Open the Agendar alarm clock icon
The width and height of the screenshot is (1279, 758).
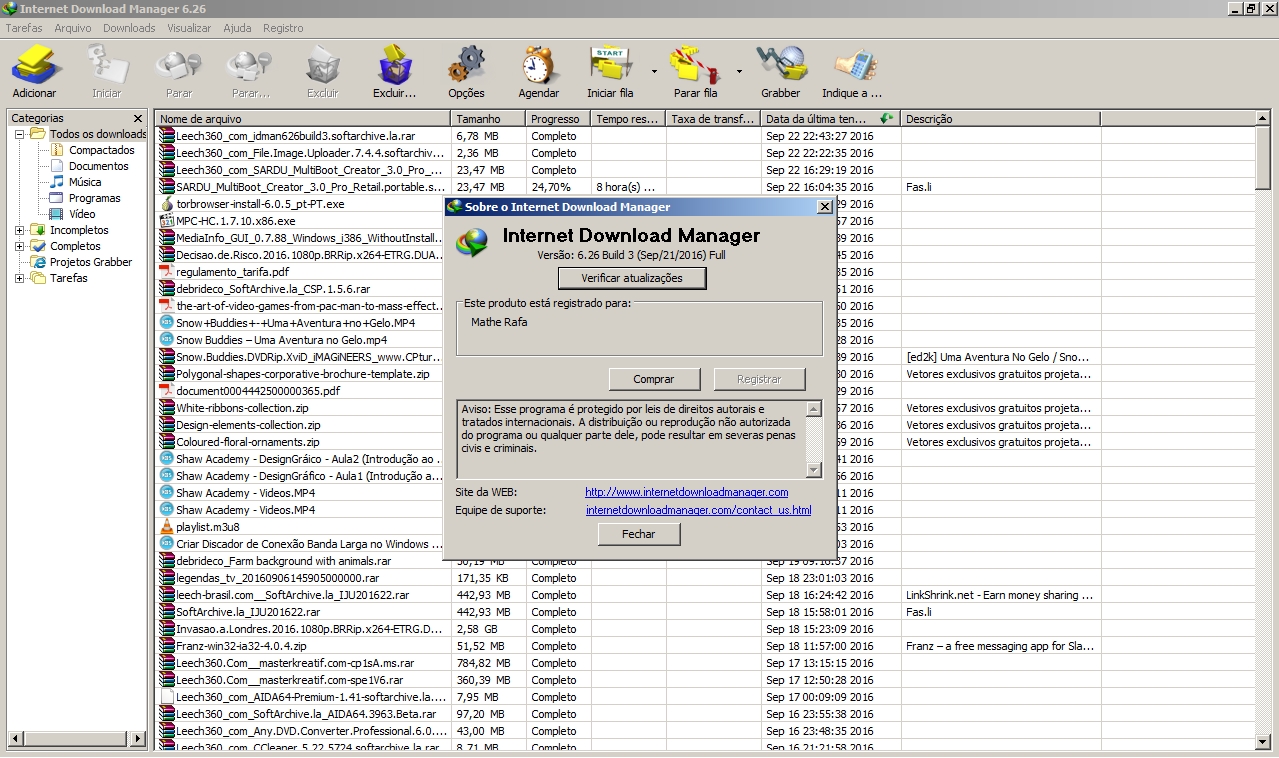coord(538,66)
